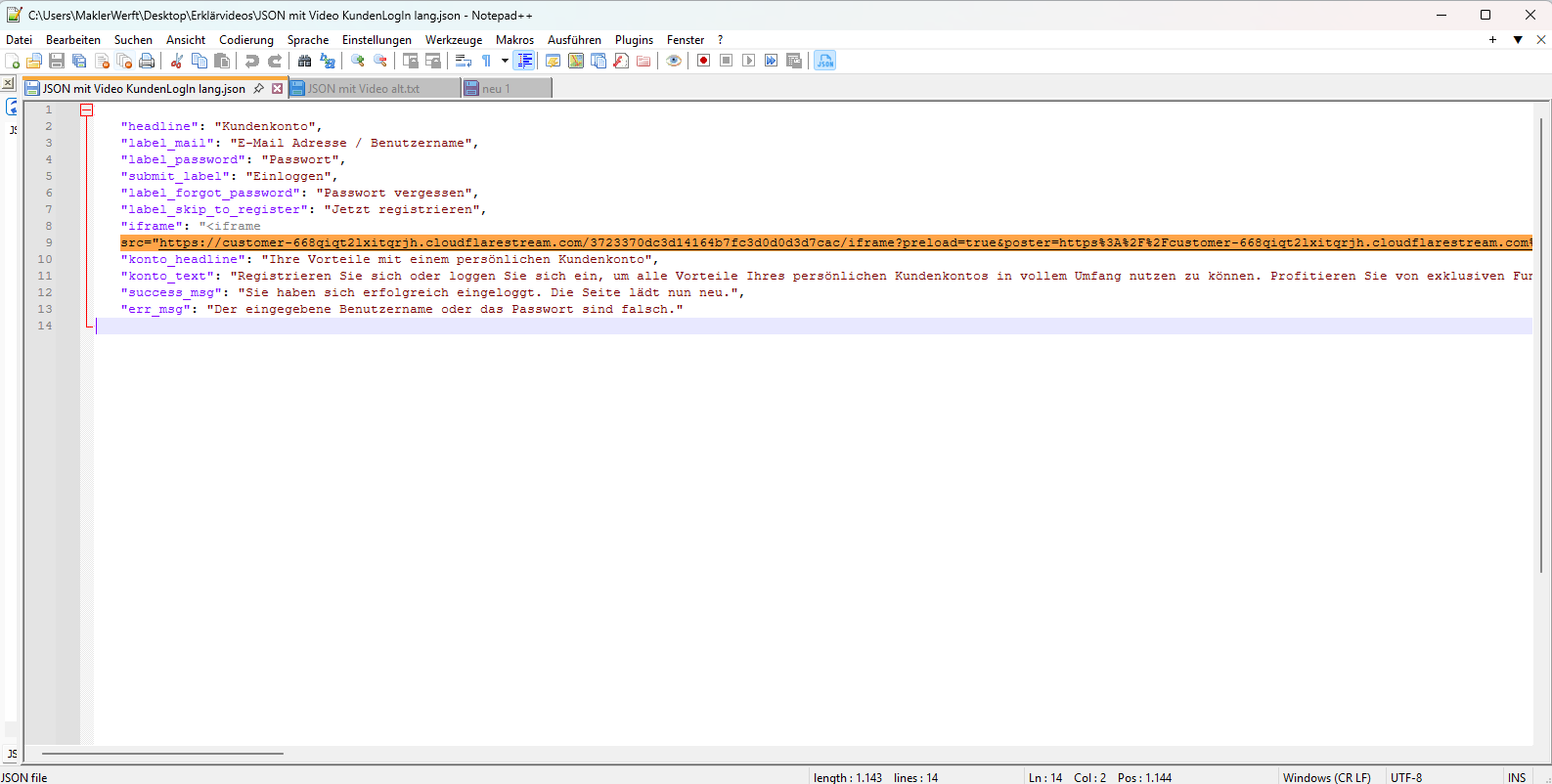
Task: Click the Save All toolbar icon
Action: [79, 61]
